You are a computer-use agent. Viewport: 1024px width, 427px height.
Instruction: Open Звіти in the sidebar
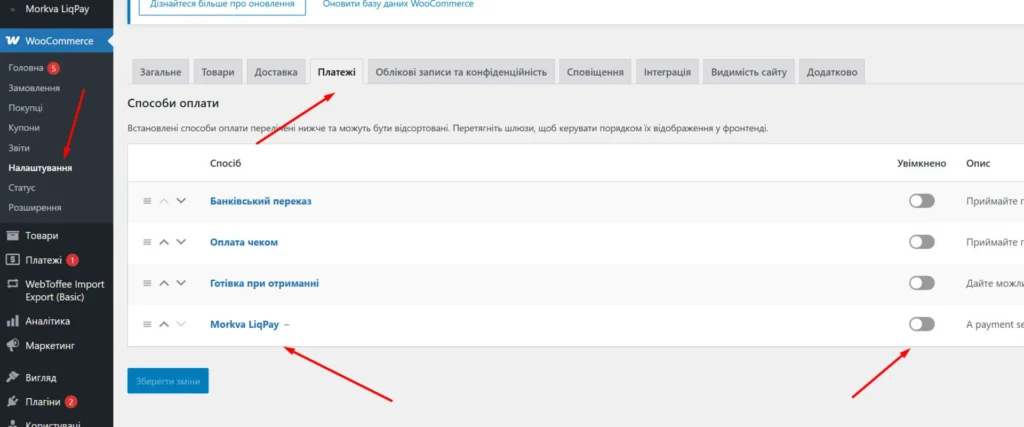point(19,148)
